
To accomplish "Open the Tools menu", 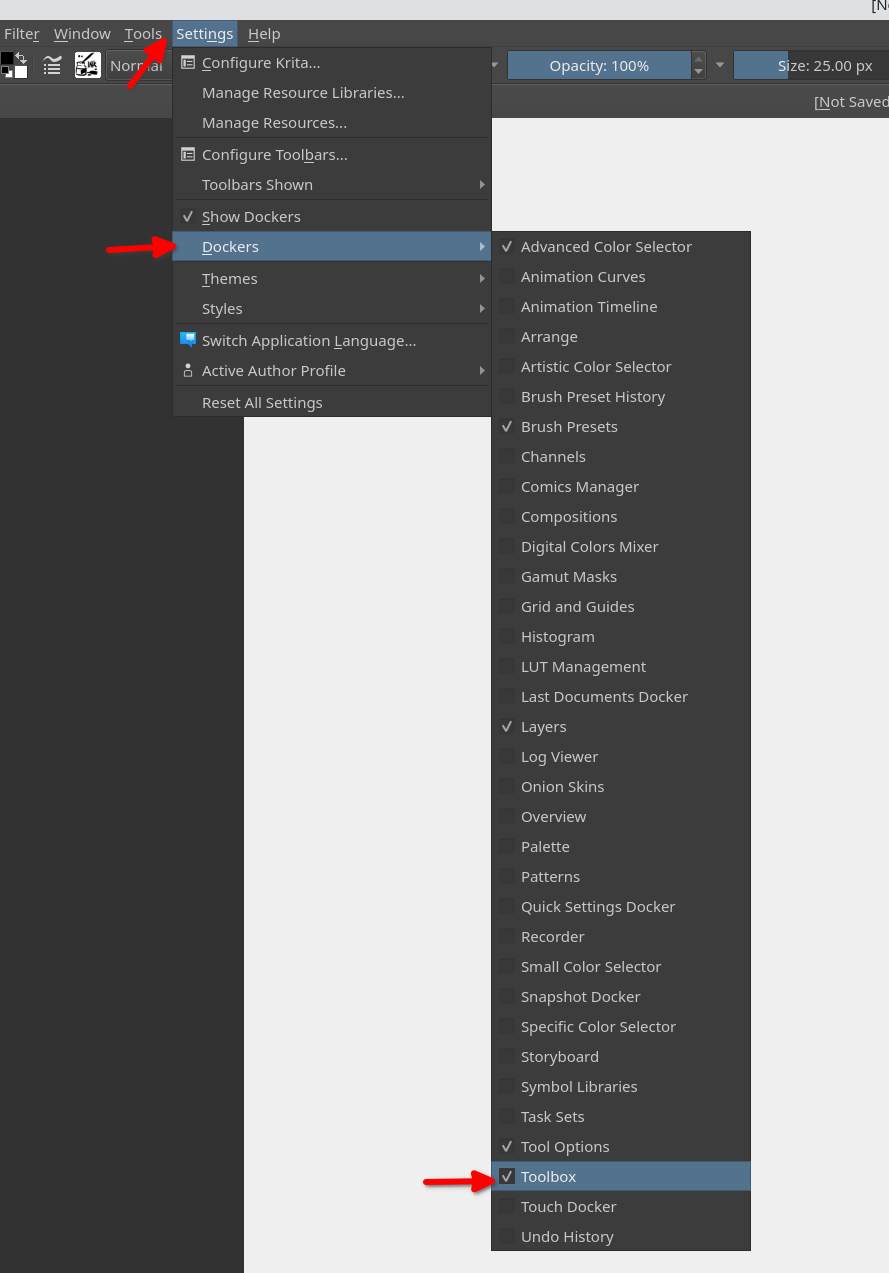I will 143,33.
